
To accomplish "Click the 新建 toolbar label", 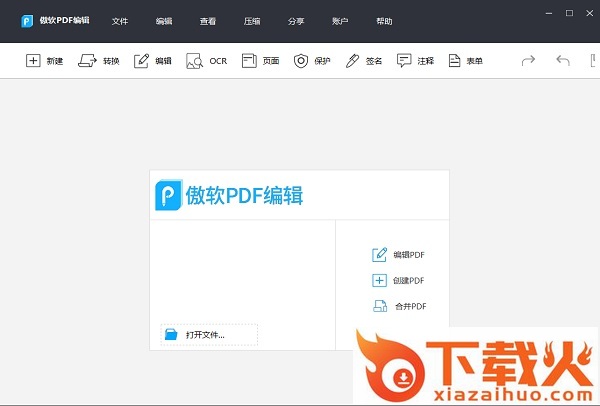I will pos(55,61).
